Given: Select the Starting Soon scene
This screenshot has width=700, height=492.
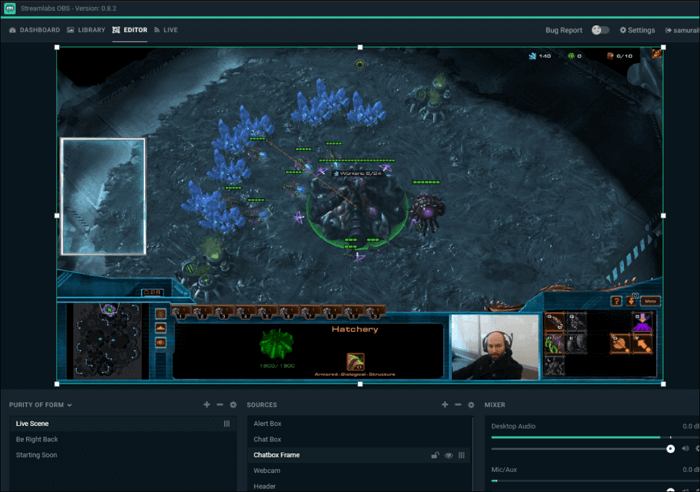Looking at the screenshot, I should pos(123,454).
